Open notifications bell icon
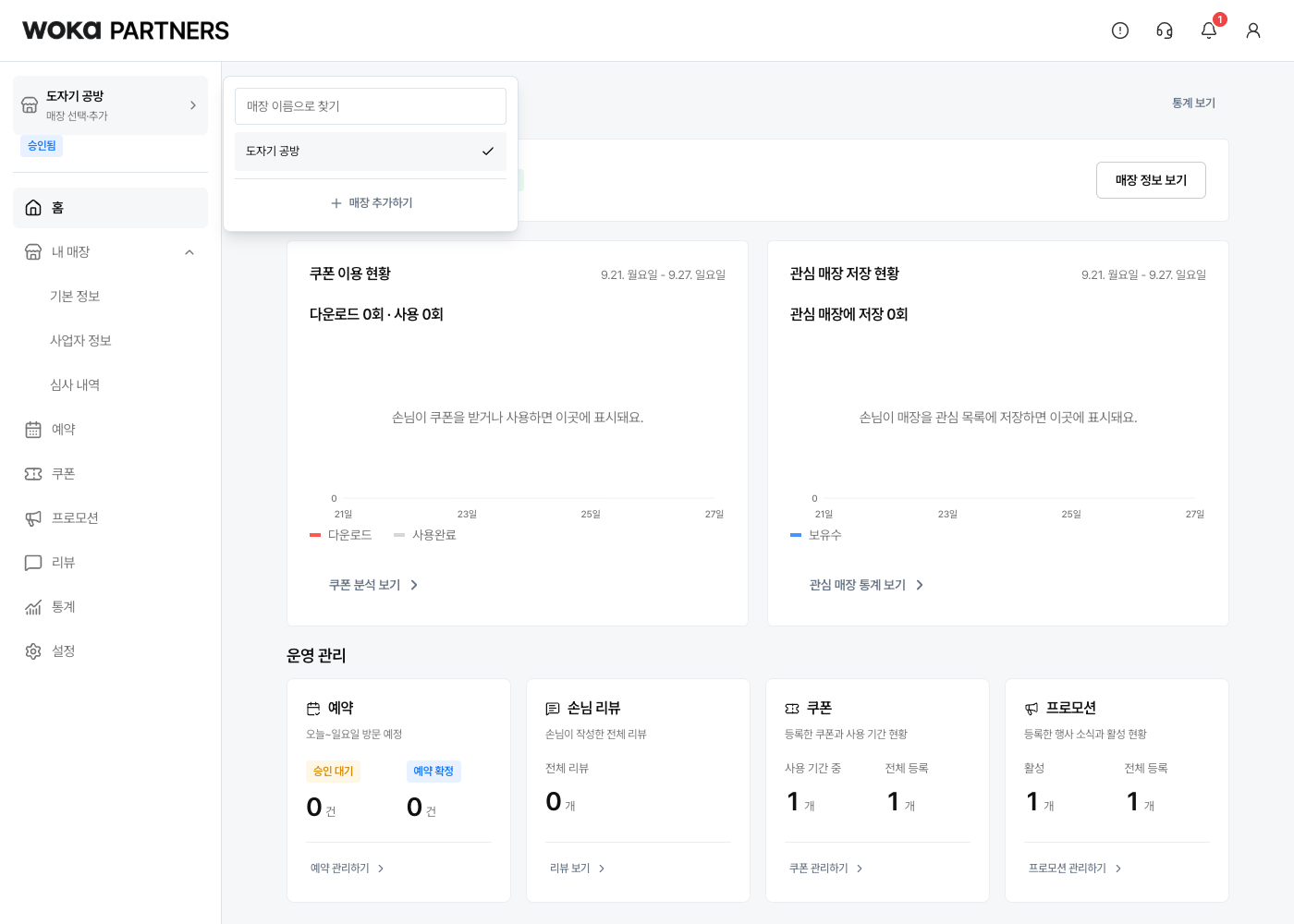The width and height of the screenshot is (1294, 924). [x=1209, y=30]
